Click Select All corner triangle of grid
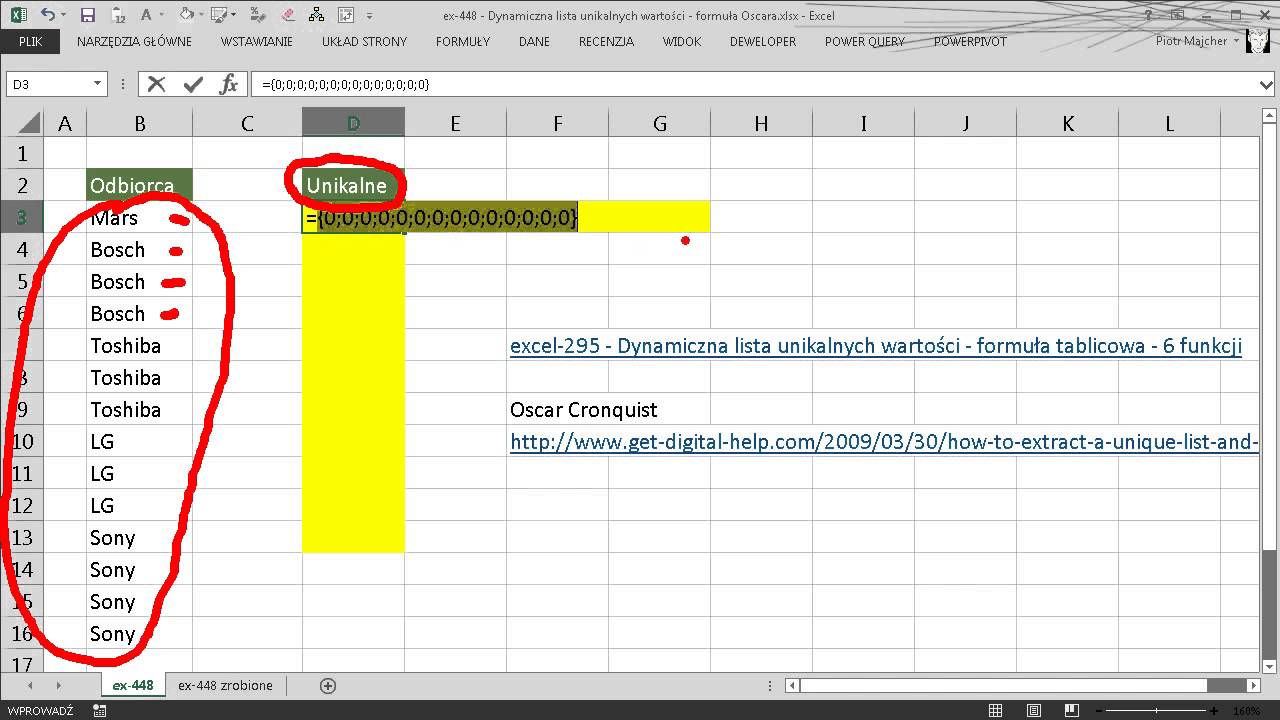This screenshot has height=720, width=1280. tap(30, 124)
